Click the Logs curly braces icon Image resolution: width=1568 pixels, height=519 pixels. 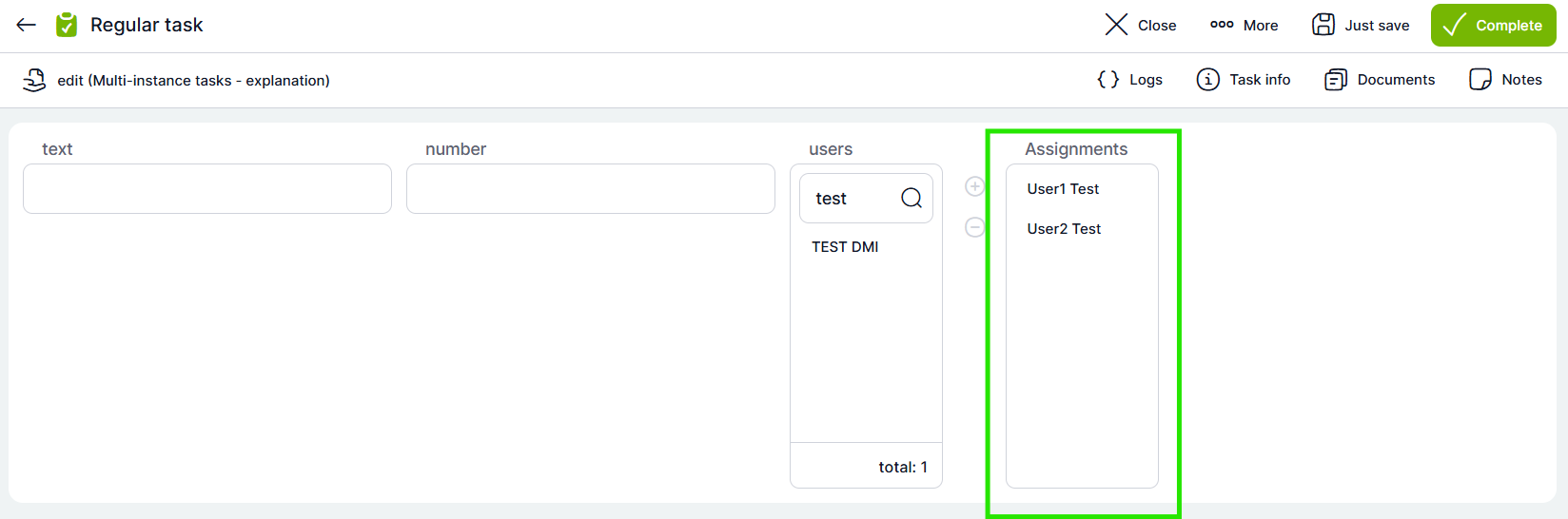1107,80
